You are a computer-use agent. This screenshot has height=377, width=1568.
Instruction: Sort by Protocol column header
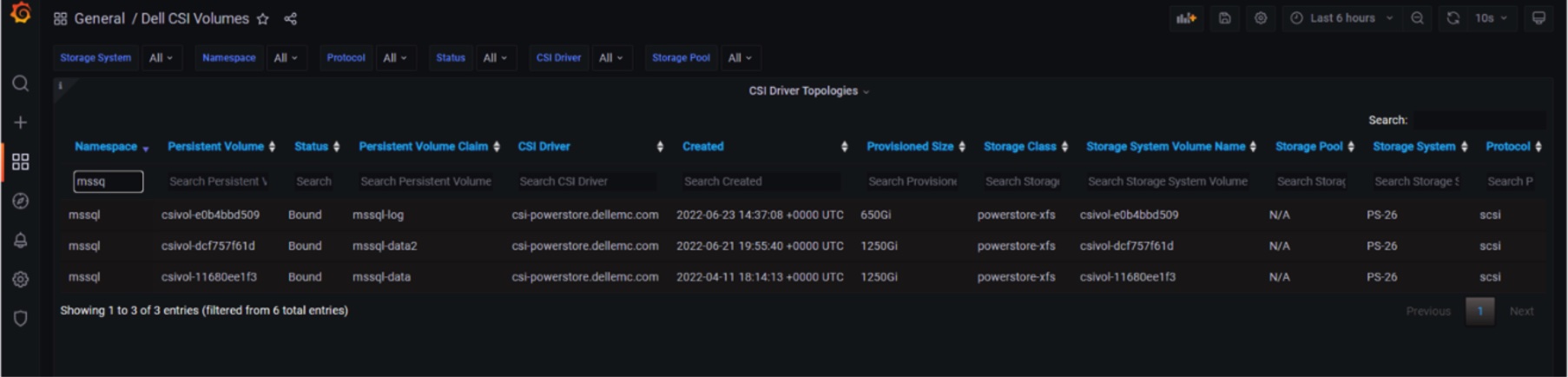point(1513,147)
